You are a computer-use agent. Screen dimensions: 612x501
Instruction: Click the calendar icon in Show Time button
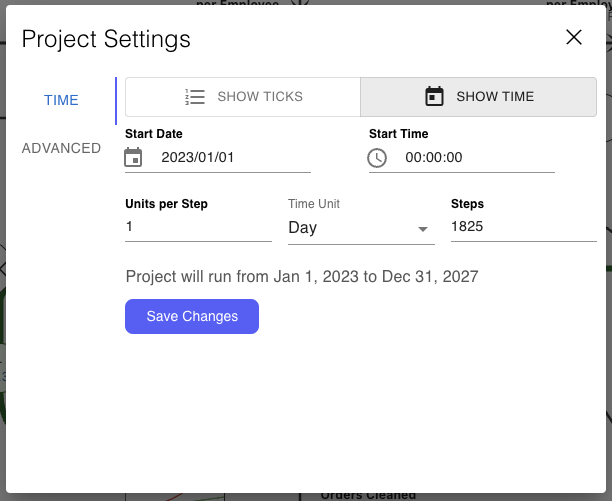[x=434, y=97]
